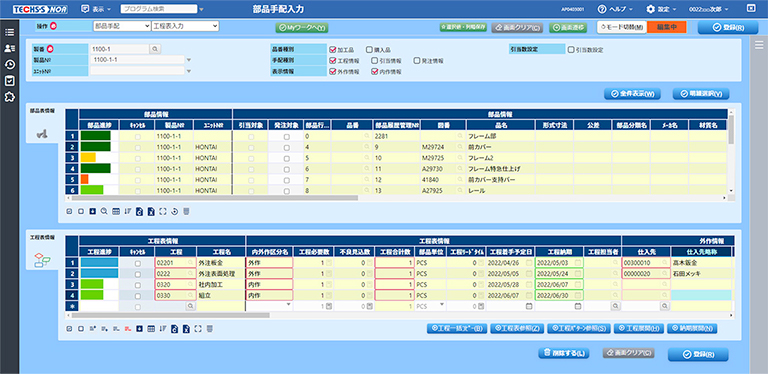This screenshot has height=374, width=768.
Task: Expand the 製品No 1100-1-1 dropdown arrow
Action: (189, 60)
